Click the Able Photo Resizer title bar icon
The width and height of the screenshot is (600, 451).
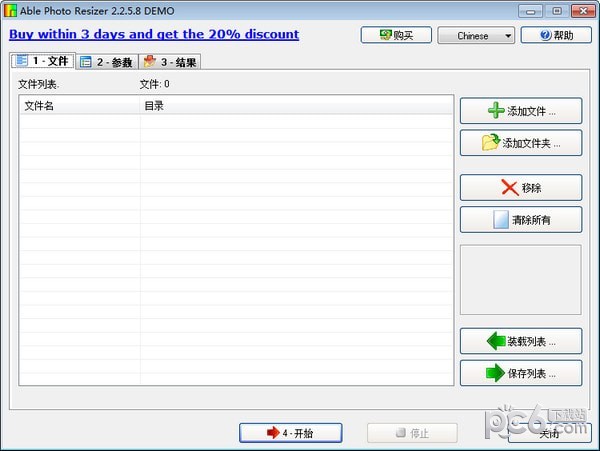pyautogui.click(x=10, y=11)
